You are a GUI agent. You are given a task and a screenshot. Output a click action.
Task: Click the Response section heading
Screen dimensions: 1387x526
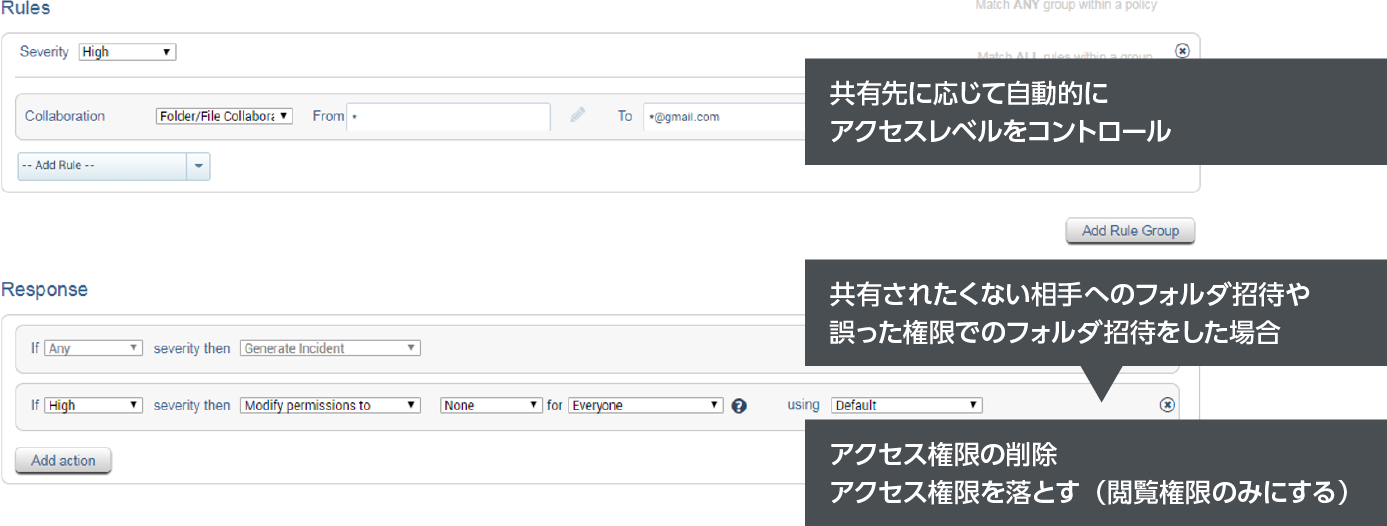(44, 289)
